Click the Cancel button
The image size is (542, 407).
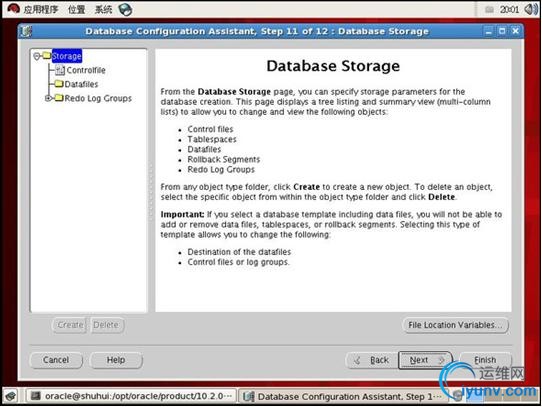point(56,360)
